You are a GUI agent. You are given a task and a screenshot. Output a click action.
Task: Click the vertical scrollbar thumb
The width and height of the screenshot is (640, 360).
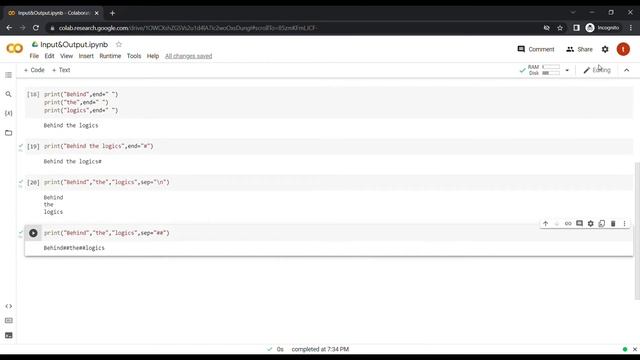point(637,231)
